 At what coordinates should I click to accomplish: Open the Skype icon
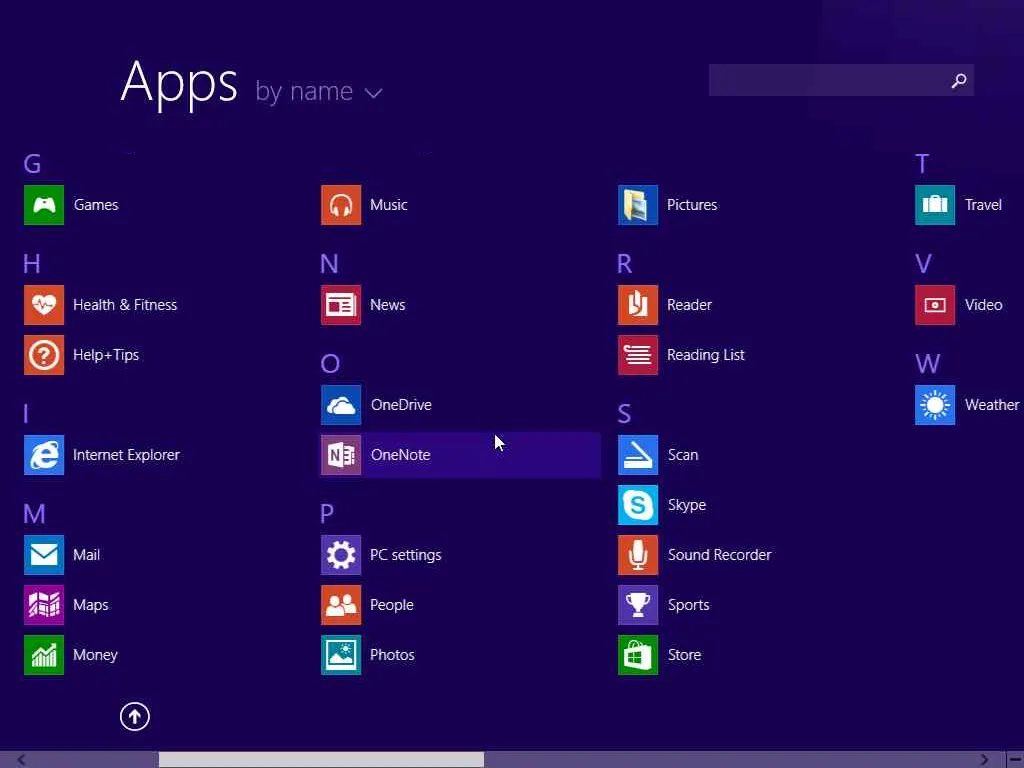tap(638, 505)
